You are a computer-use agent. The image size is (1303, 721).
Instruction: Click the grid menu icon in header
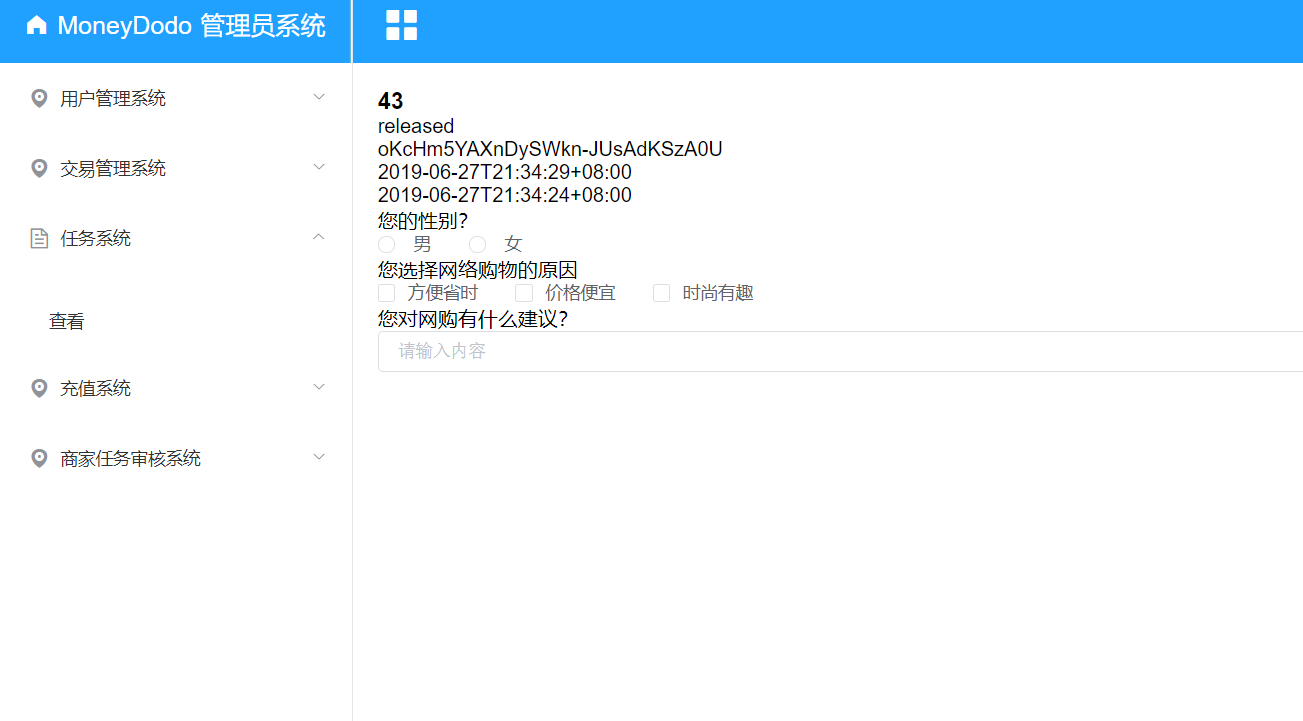click(402, 25)
